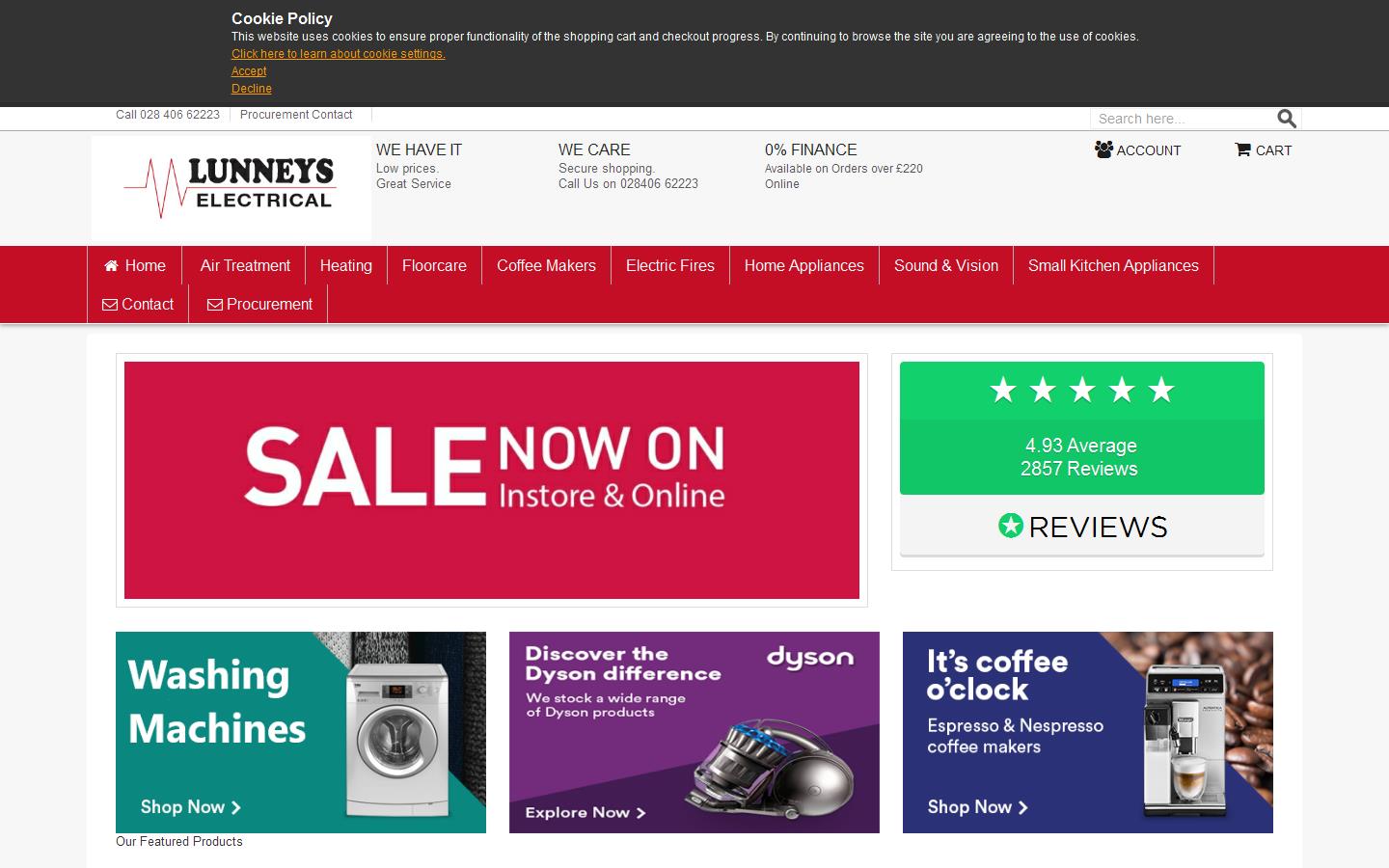Navigate to Small Kitchen Appliances

tap(1113, 265)
